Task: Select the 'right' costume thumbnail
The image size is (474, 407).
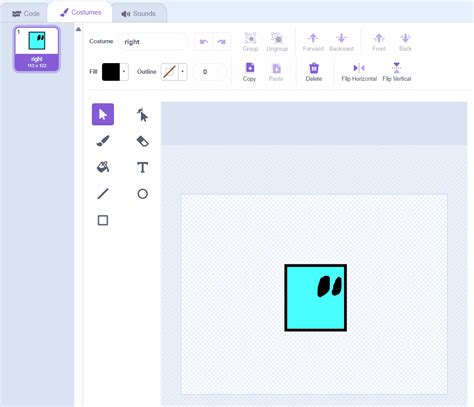Action: [x=37, y=49]
